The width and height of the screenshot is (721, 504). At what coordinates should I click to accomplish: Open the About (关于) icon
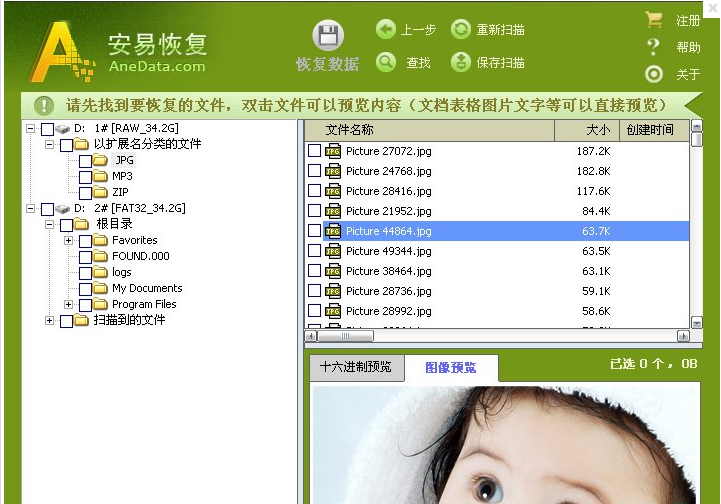point(654,74)
